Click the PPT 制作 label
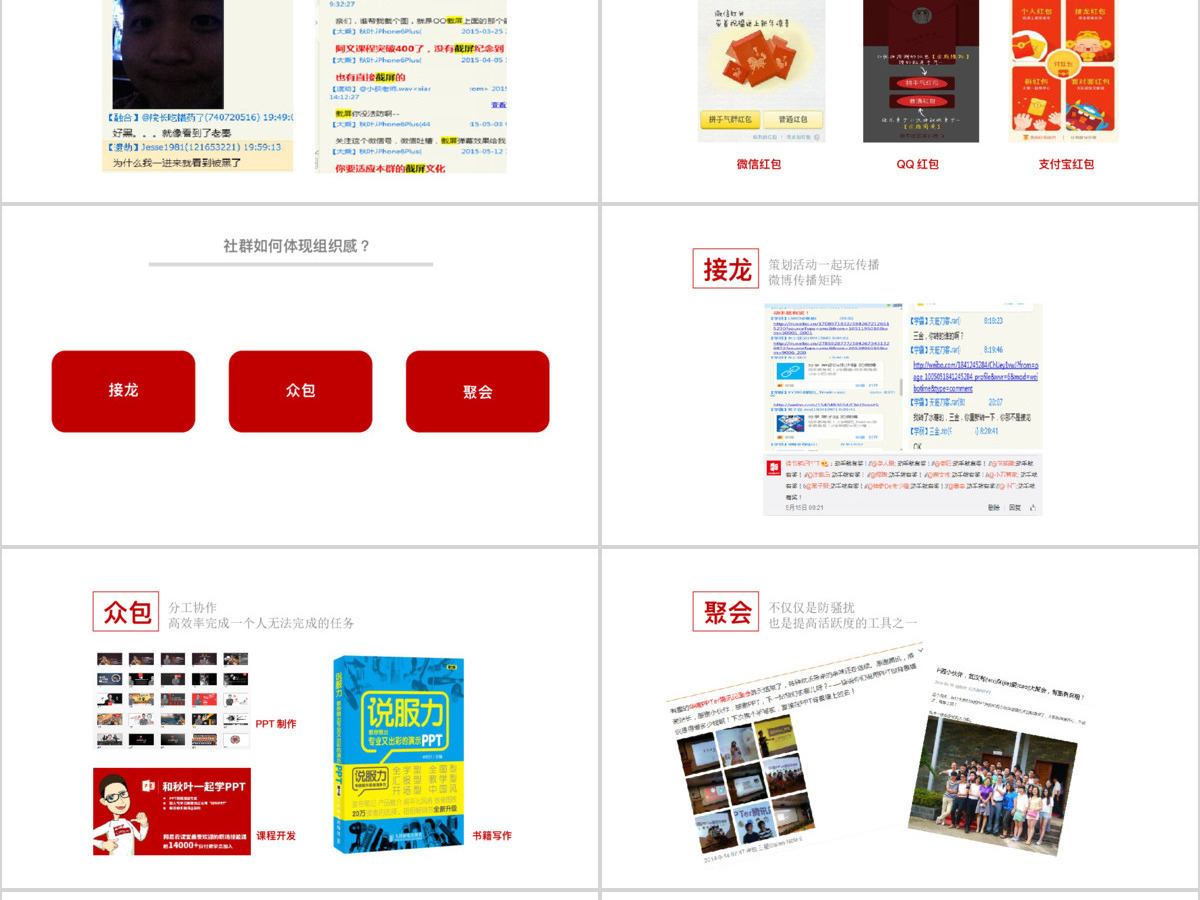 pyautogui.click(x=276, y=724)
